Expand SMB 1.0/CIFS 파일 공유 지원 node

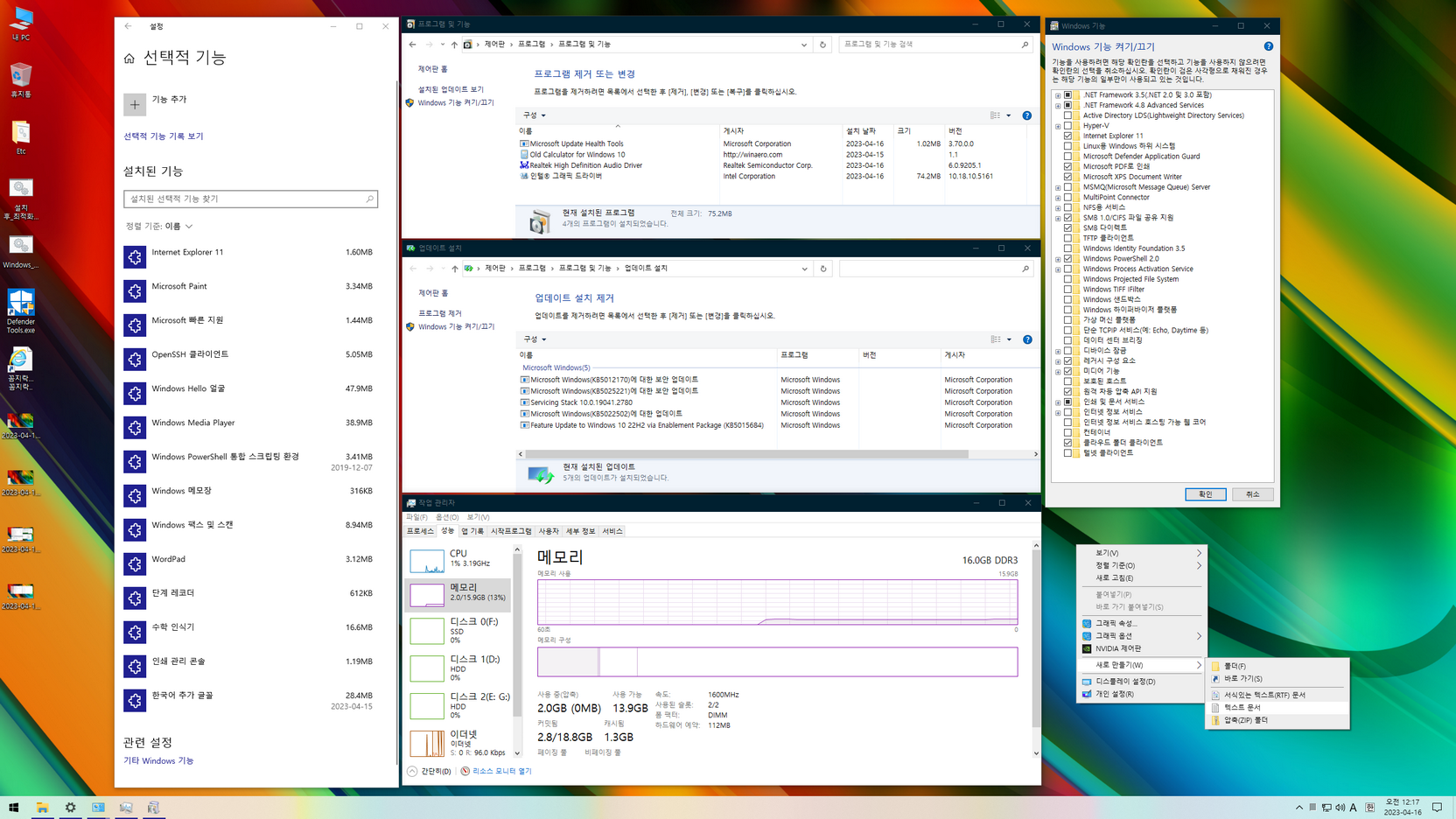click(x=1058, y=218)
